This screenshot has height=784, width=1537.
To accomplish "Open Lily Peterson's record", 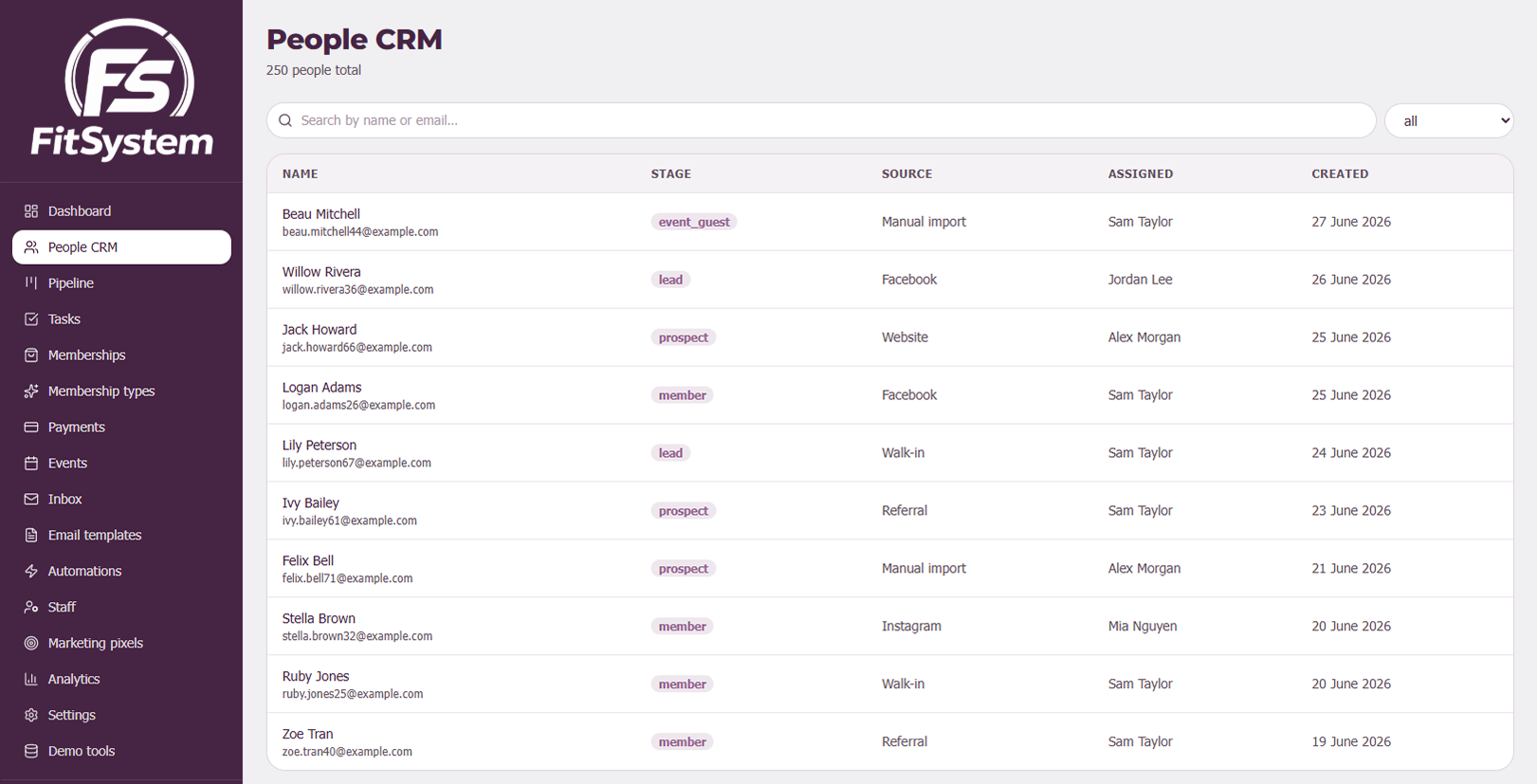I will point(889,453).
